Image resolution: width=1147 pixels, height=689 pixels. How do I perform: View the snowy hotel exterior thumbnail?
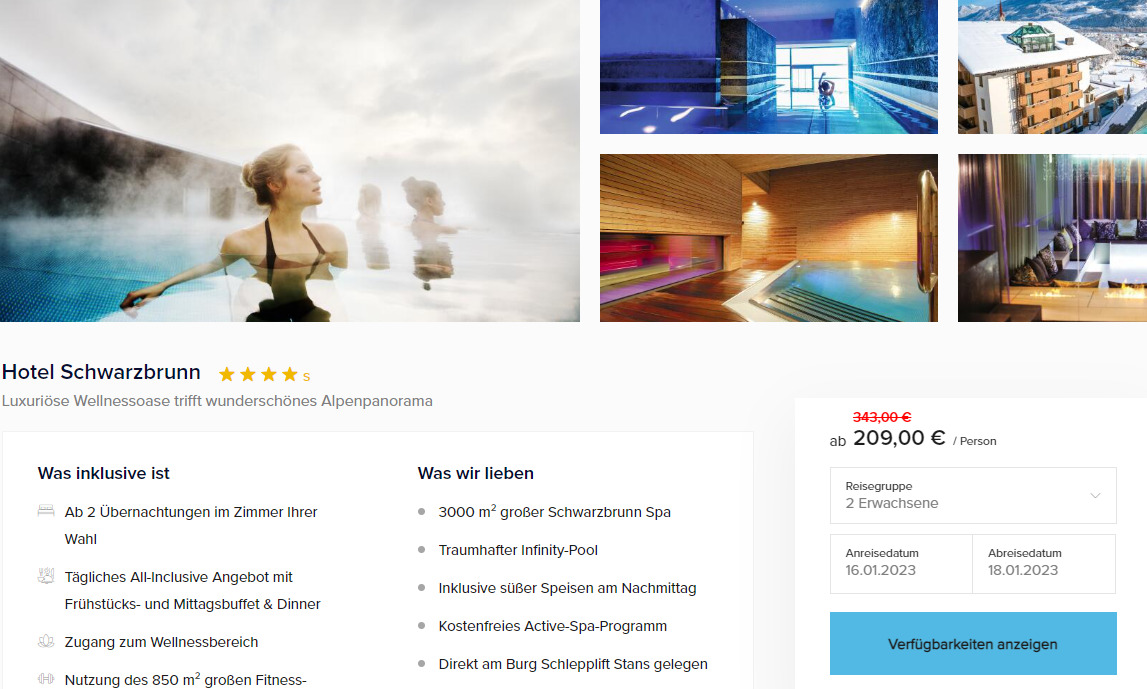[x=1053, y=67]
